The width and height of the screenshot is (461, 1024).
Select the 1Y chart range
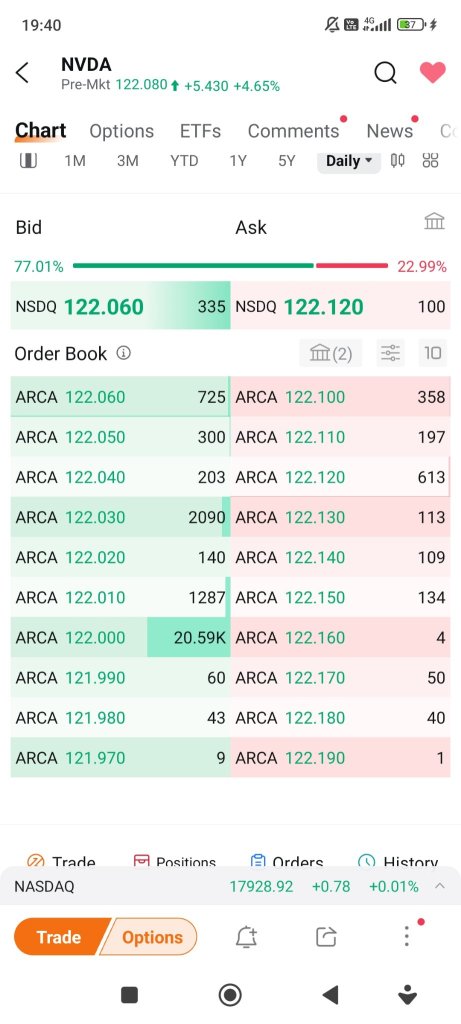(238, 161)
